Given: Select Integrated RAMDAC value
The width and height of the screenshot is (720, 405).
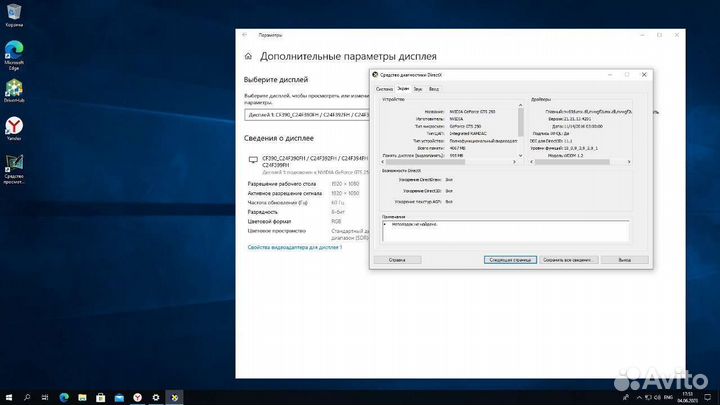Looking at the screenshot, I should [468, 134].
